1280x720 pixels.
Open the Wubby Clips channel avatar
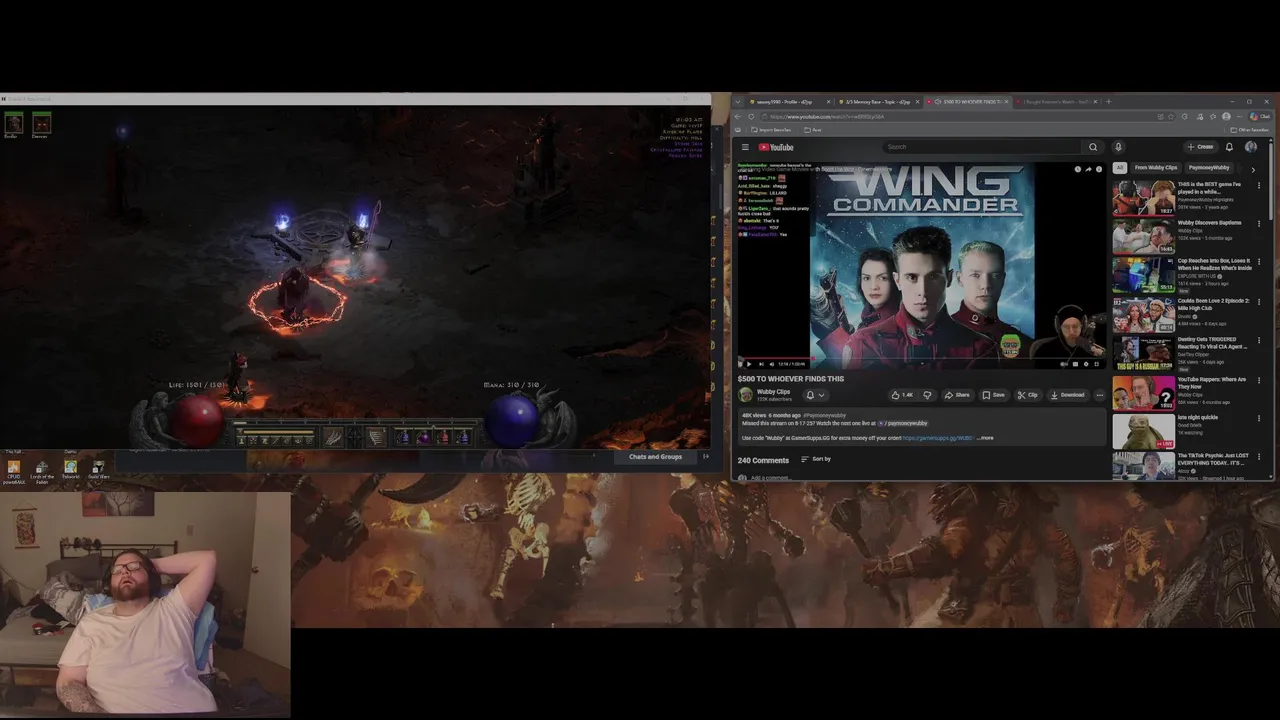click(x=745, y=395)
